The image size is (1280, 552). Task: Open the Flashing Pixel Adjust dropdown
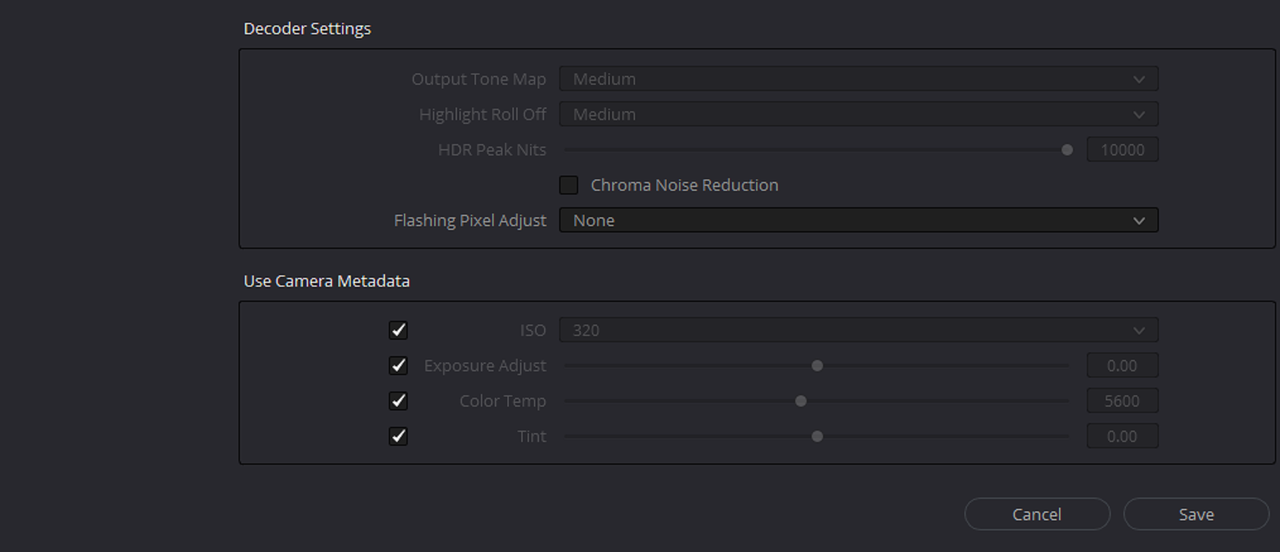pos(858,220)
